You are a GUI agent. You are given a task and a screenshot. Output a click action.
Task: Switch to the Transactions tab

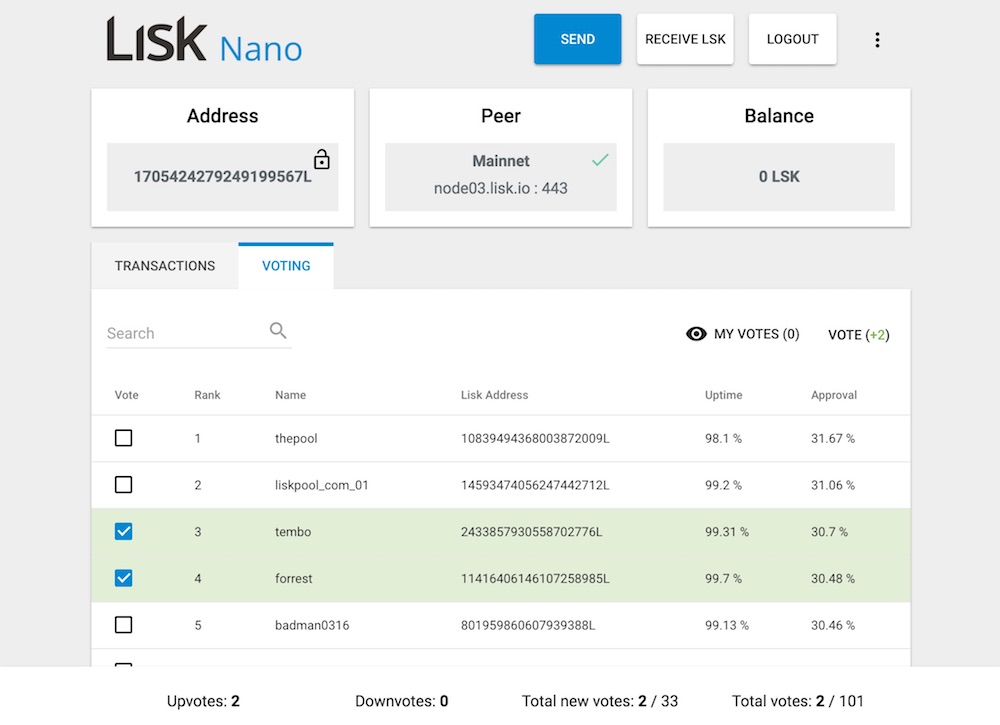point(165,266)
